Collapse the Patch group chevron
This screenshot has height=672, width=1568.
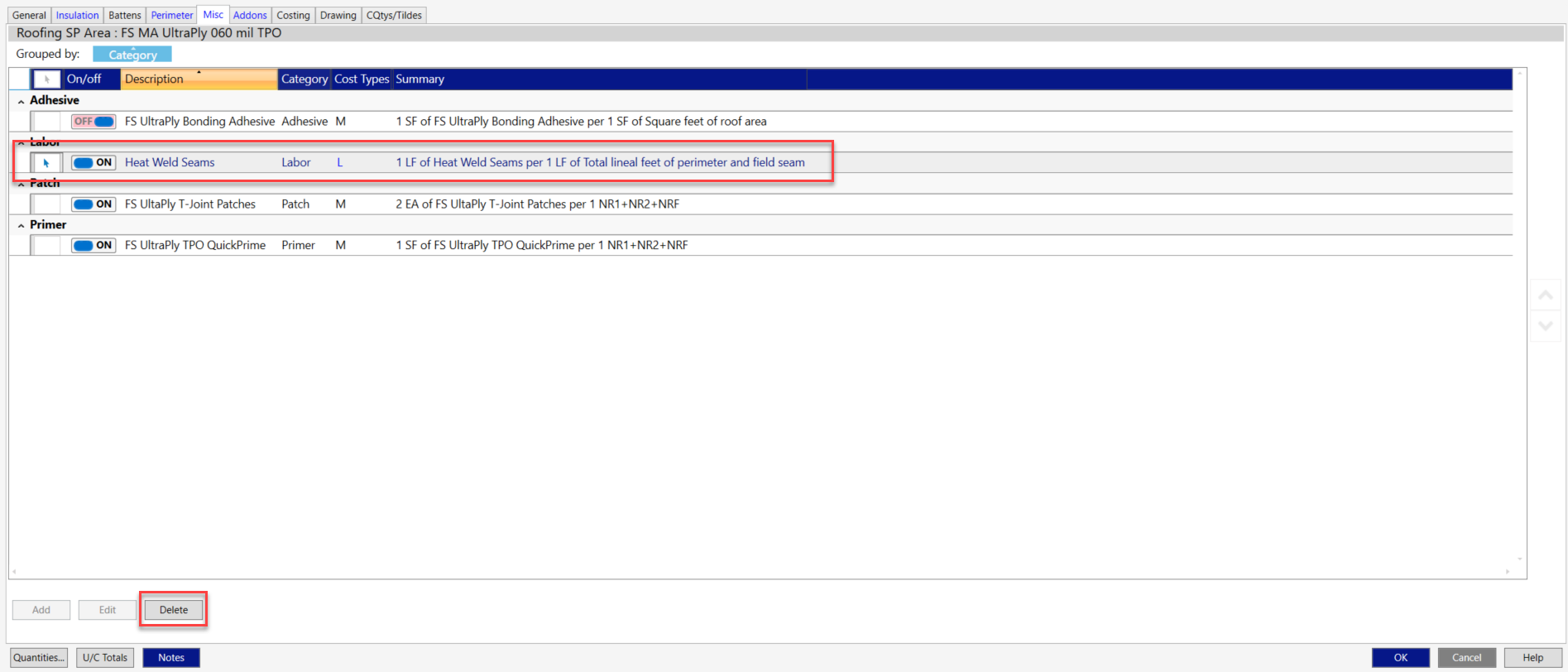(x=21, y=184)
